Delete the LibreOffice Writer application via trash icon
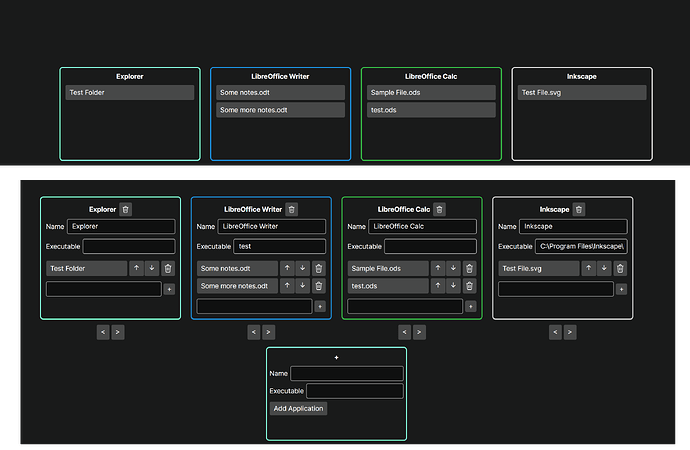Viewport: 690px width, 450px height. coord(291,209)
